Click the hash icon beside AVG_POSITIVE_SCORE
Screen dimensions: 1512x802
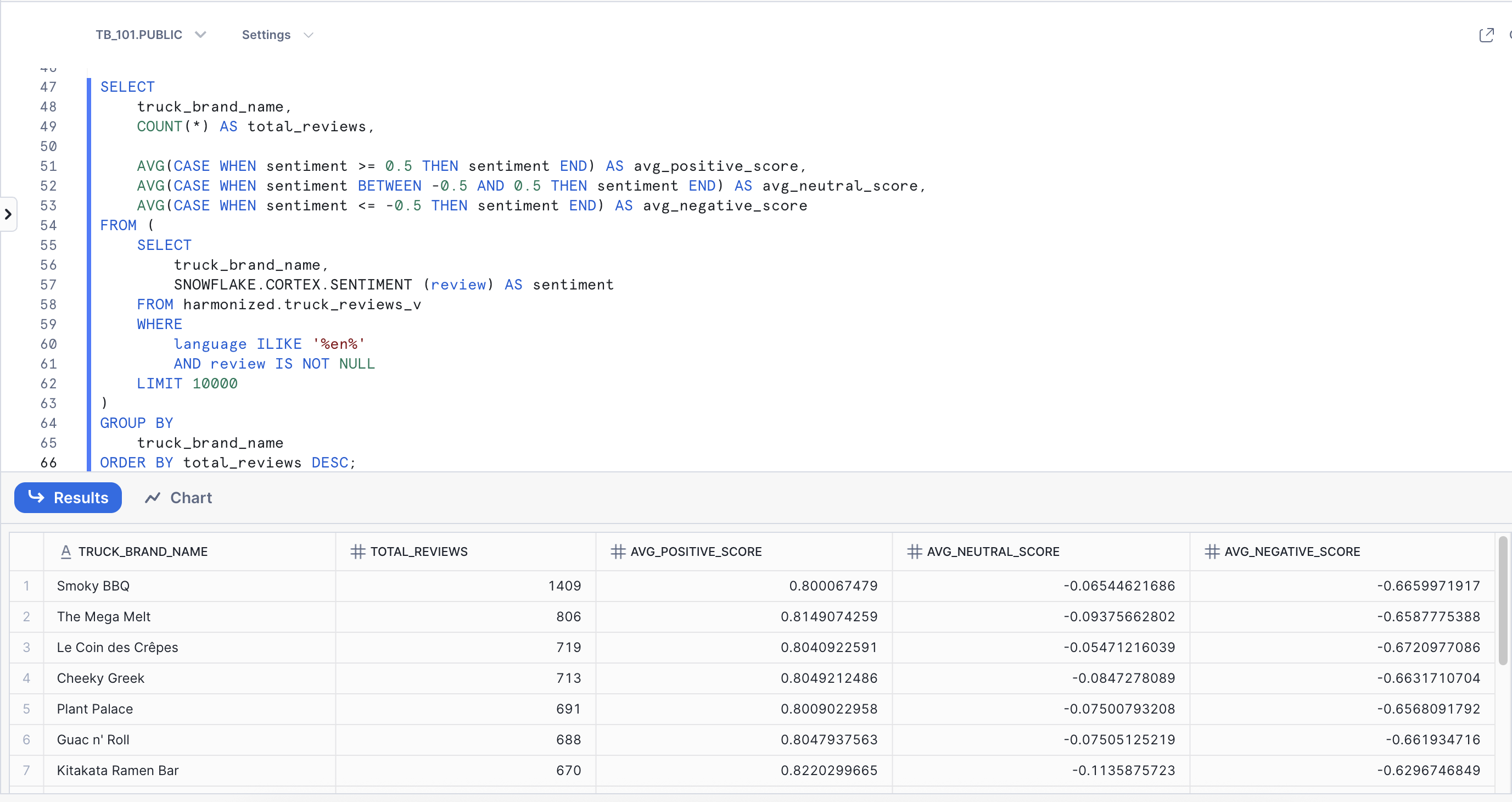point(618,552)
